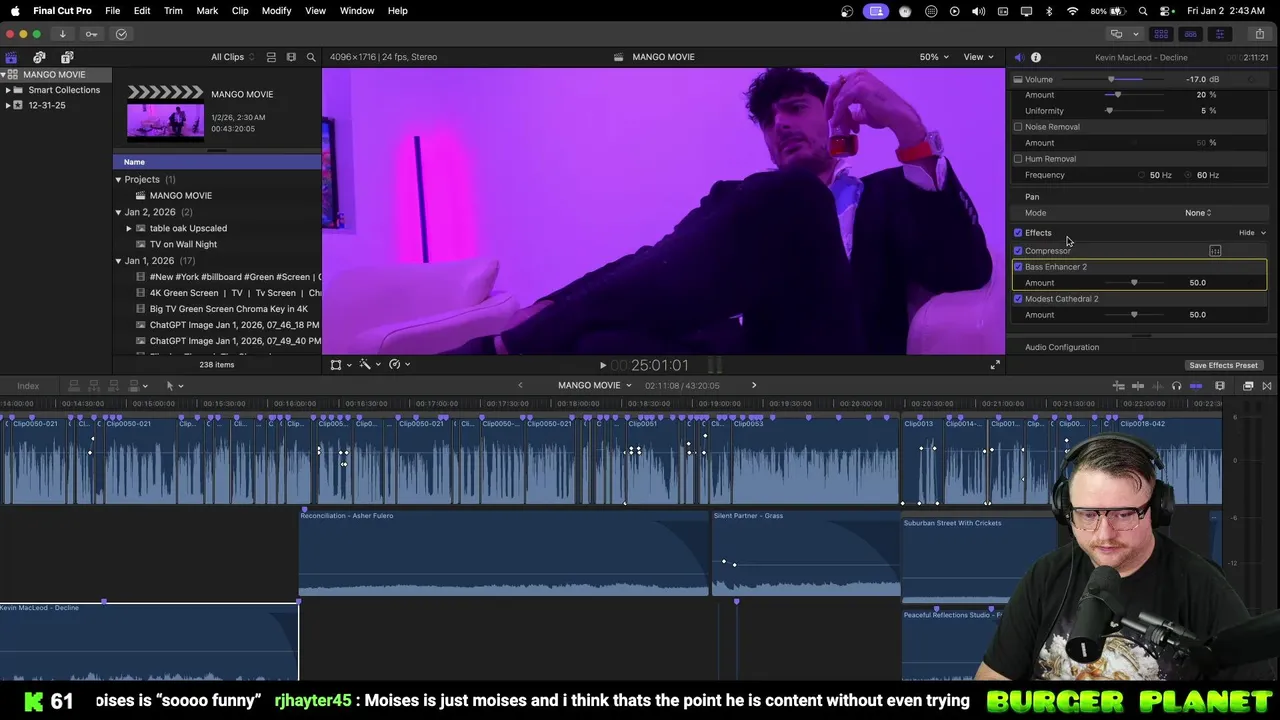1280x720 pixels.
Task: Toggle the Timeline show/hide button
Action: 1190,34
